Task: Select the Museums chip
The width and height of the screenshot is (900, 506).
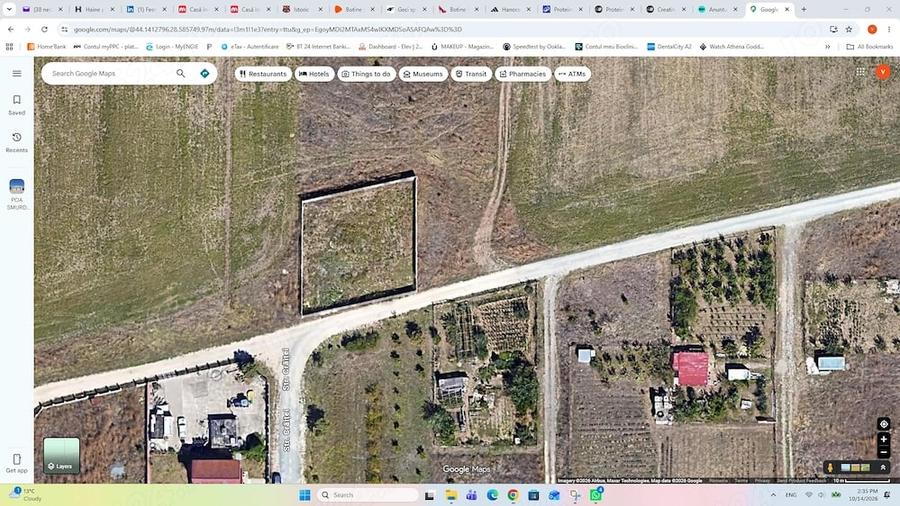Action: point(423,74)
